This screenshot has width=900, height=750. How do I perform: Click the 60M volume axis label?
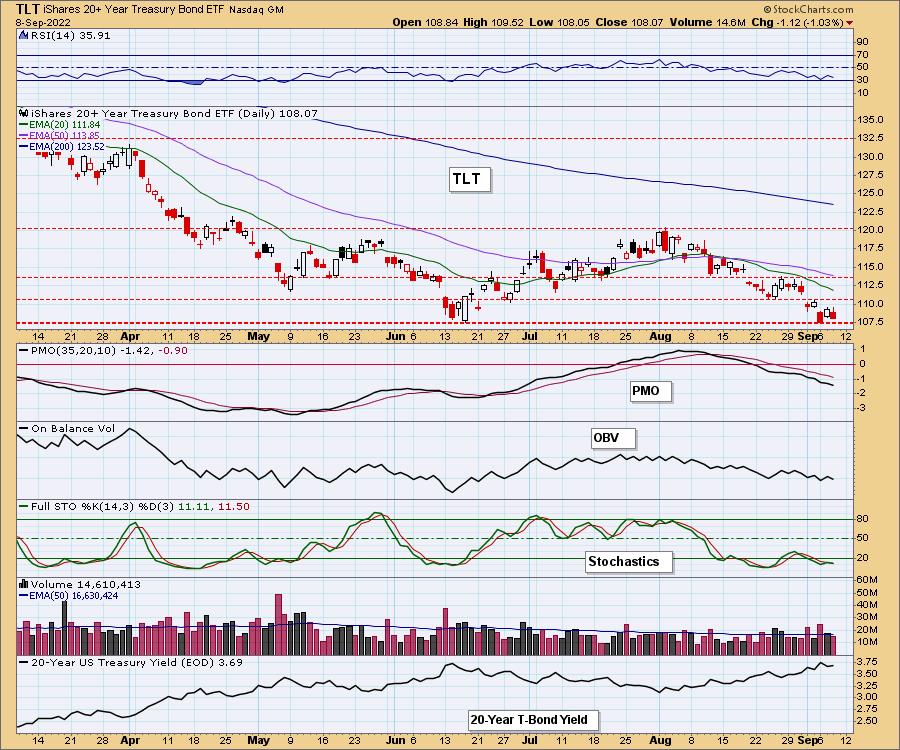(867, 580)
